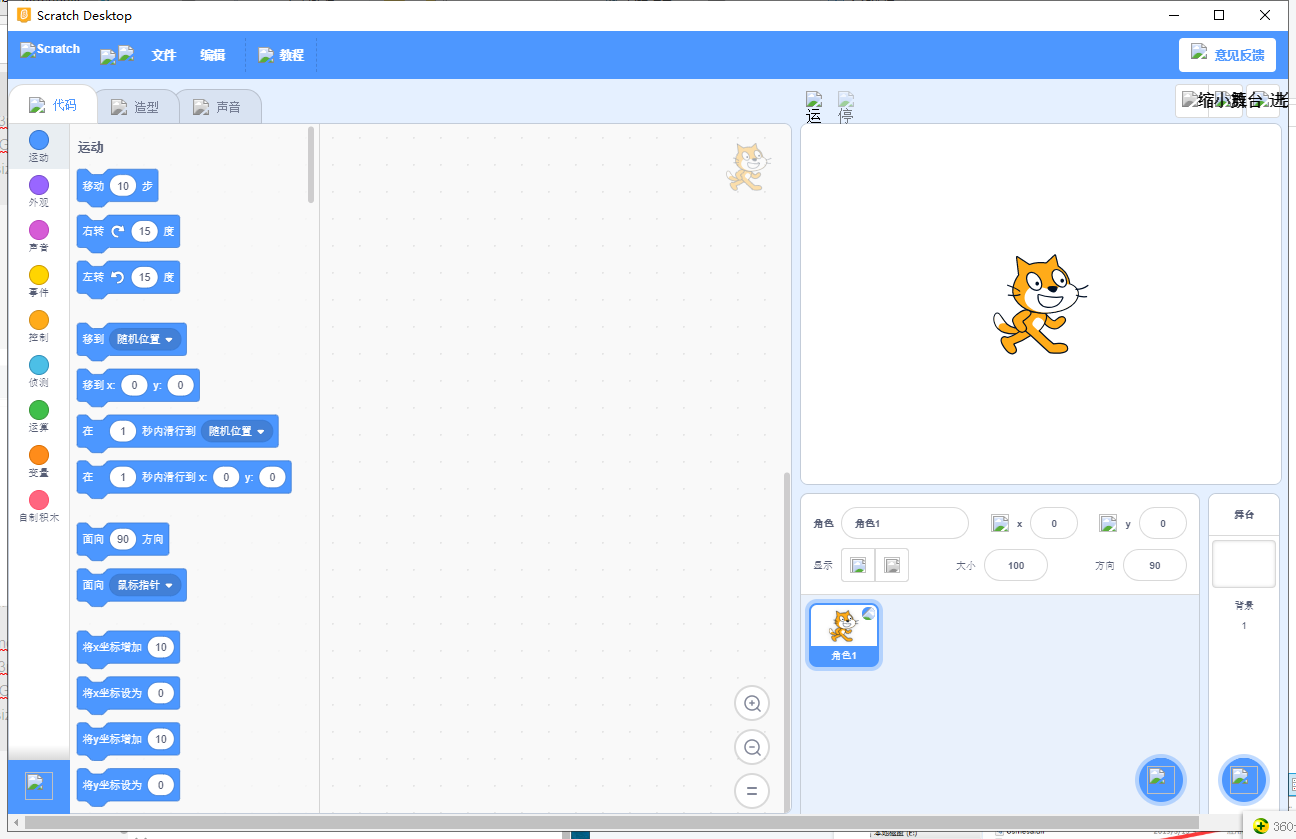Image resolution: width=1296 pixels, height=839 pixels.
Task: Edit the 15 value in the 右转 block
Action: tap(145, 231)
